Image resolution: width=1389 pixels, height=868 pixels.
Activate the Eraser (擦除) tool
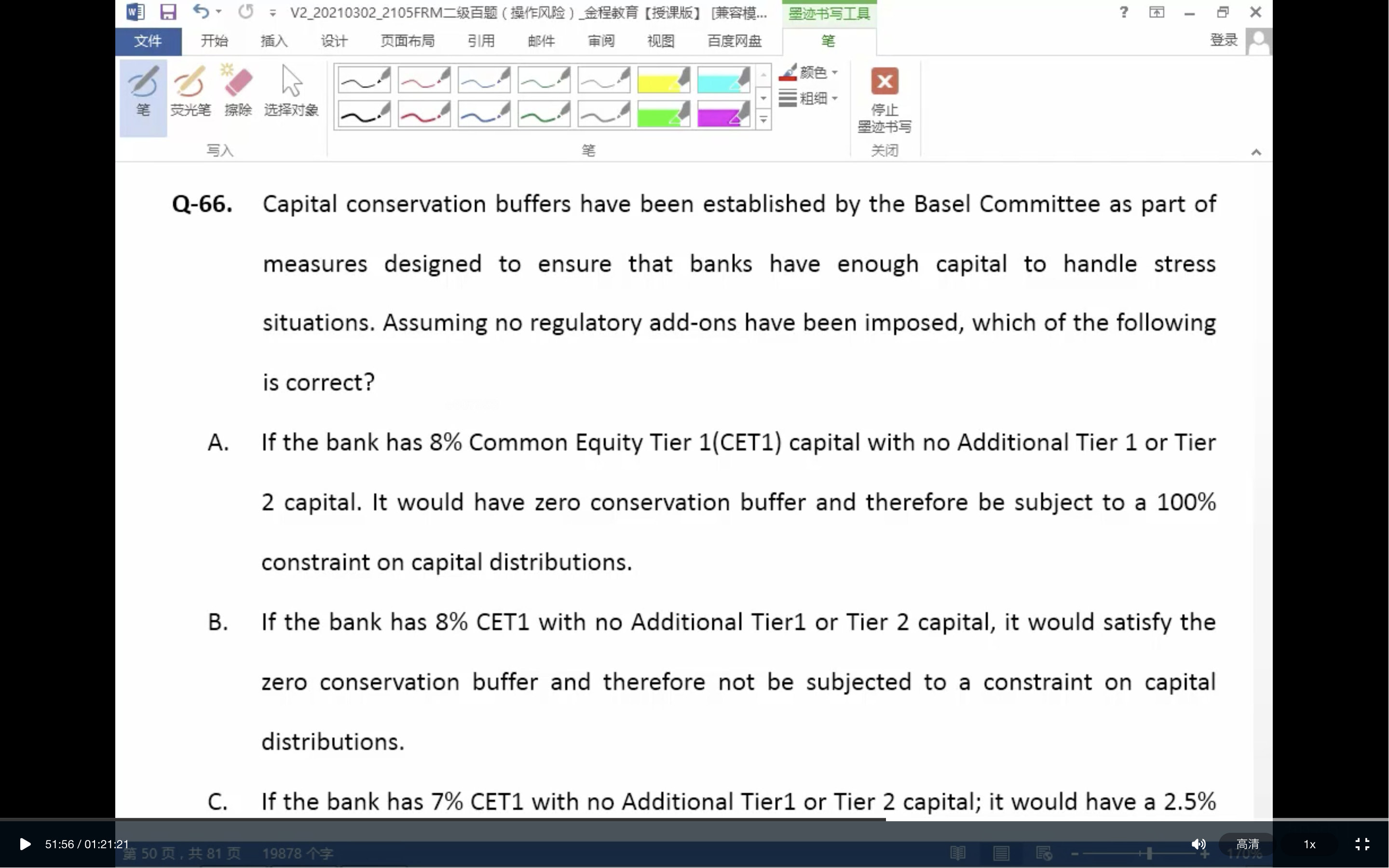[x=238, y=92]
